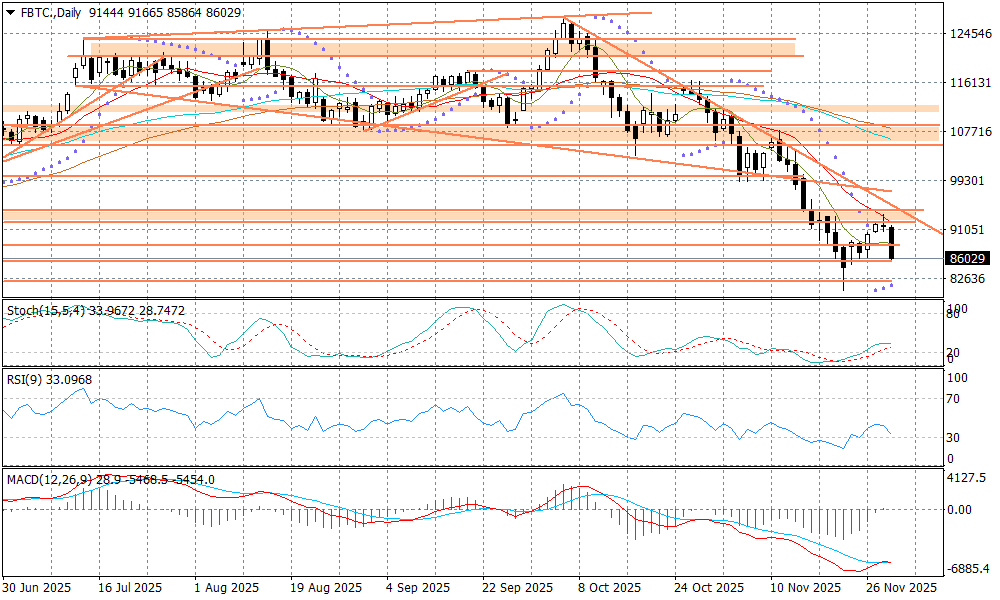Viewport: 1000px width, 600px height.
Task: Click the 82636 price axis label
Action: pos(969,278)
